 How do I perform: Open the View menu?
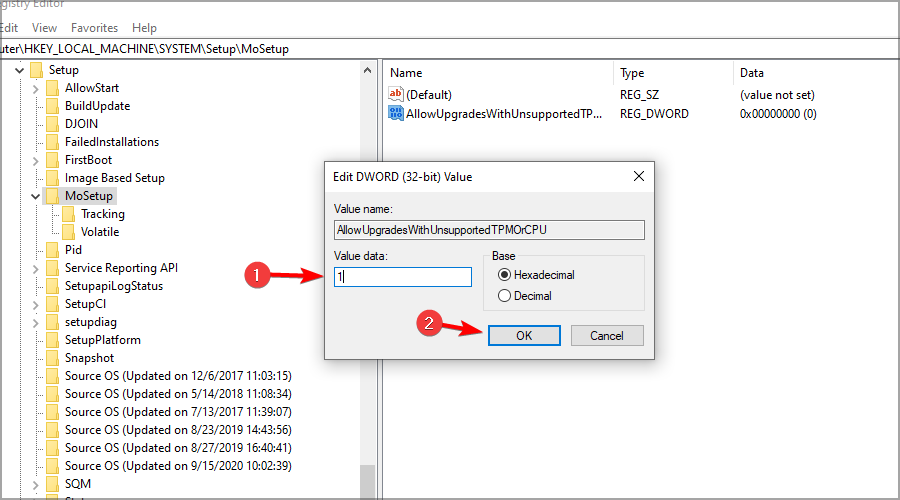[x=43, y=28]
